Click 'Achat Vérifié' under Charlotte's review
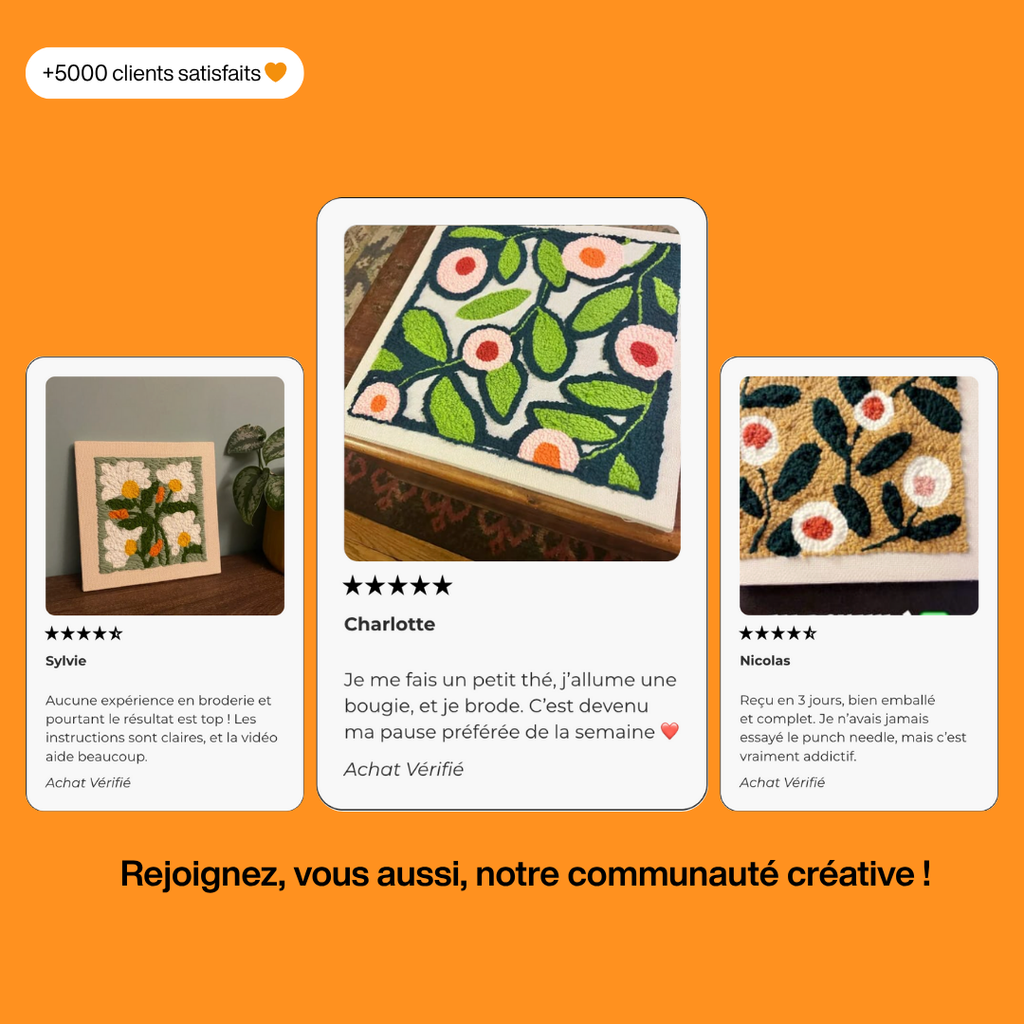This screenshot has width=1024, height=1024. click(404, 769)
